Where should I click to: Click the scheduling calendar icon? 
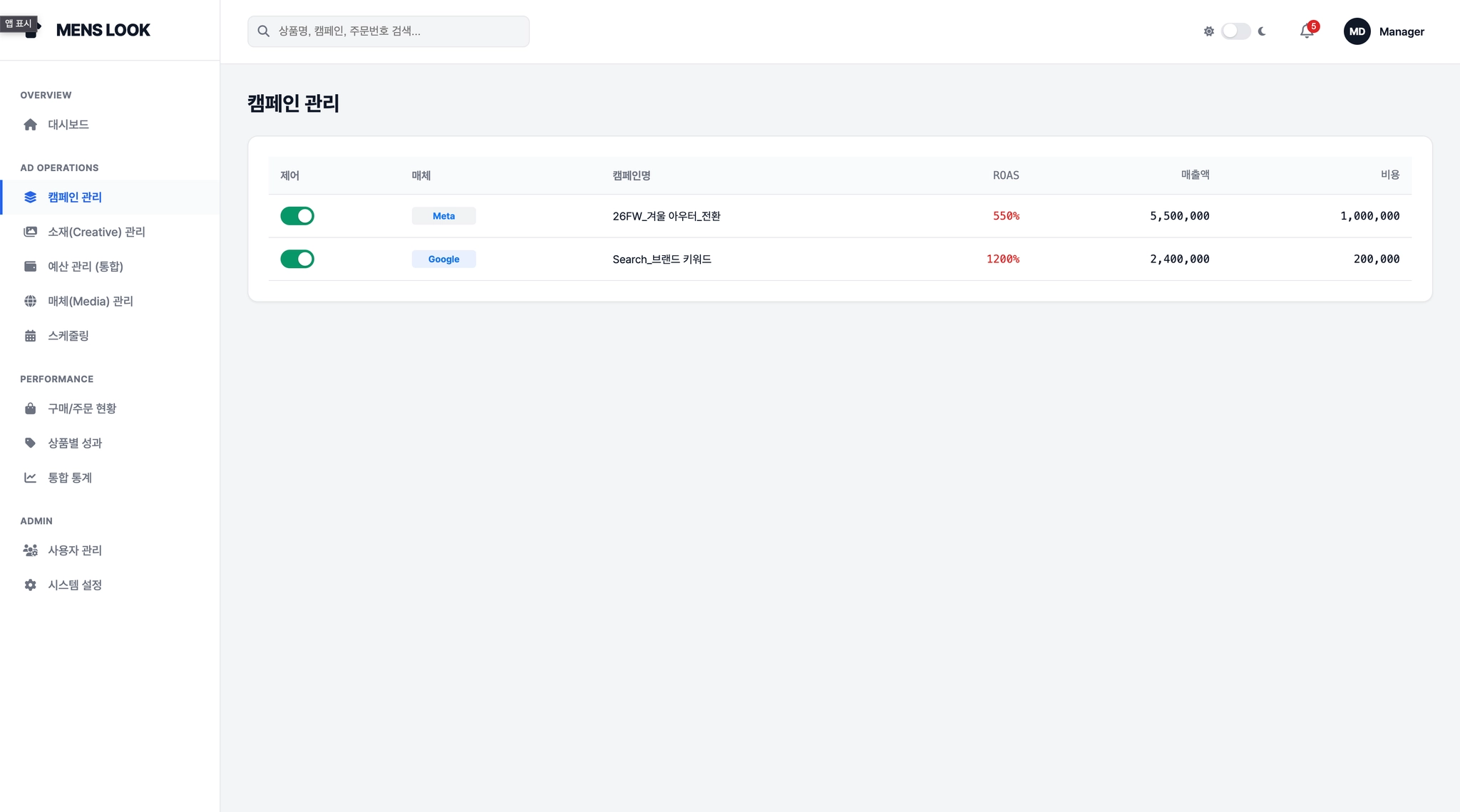(x=30, y=336)
